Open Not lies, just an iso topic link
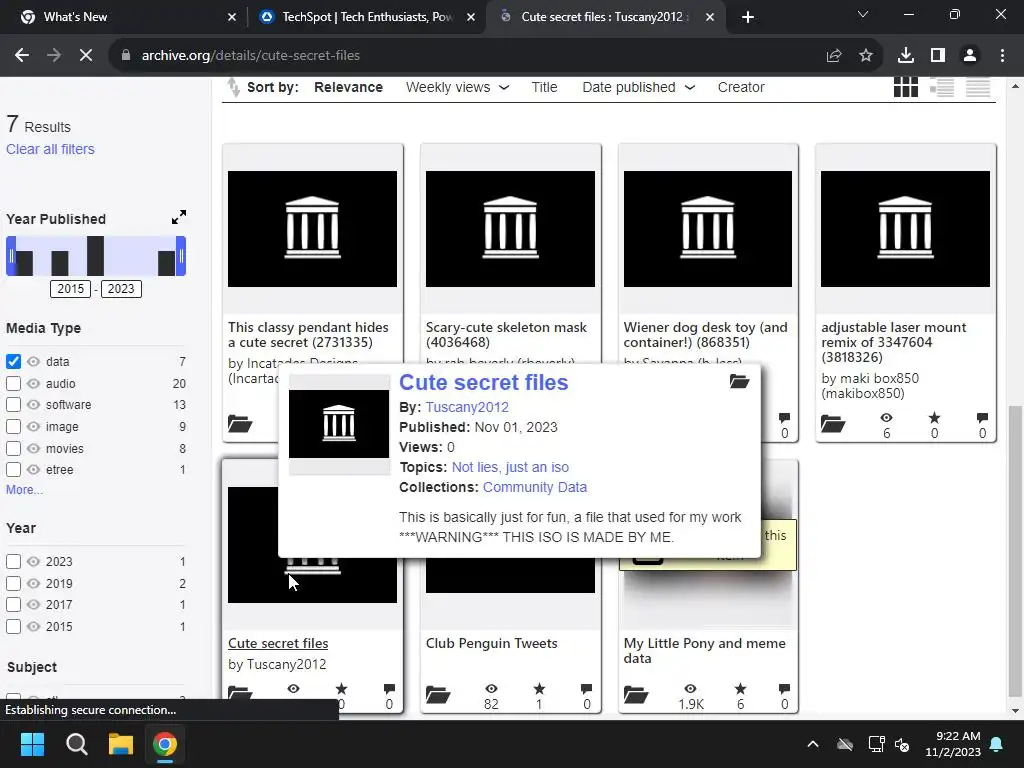 510,467
